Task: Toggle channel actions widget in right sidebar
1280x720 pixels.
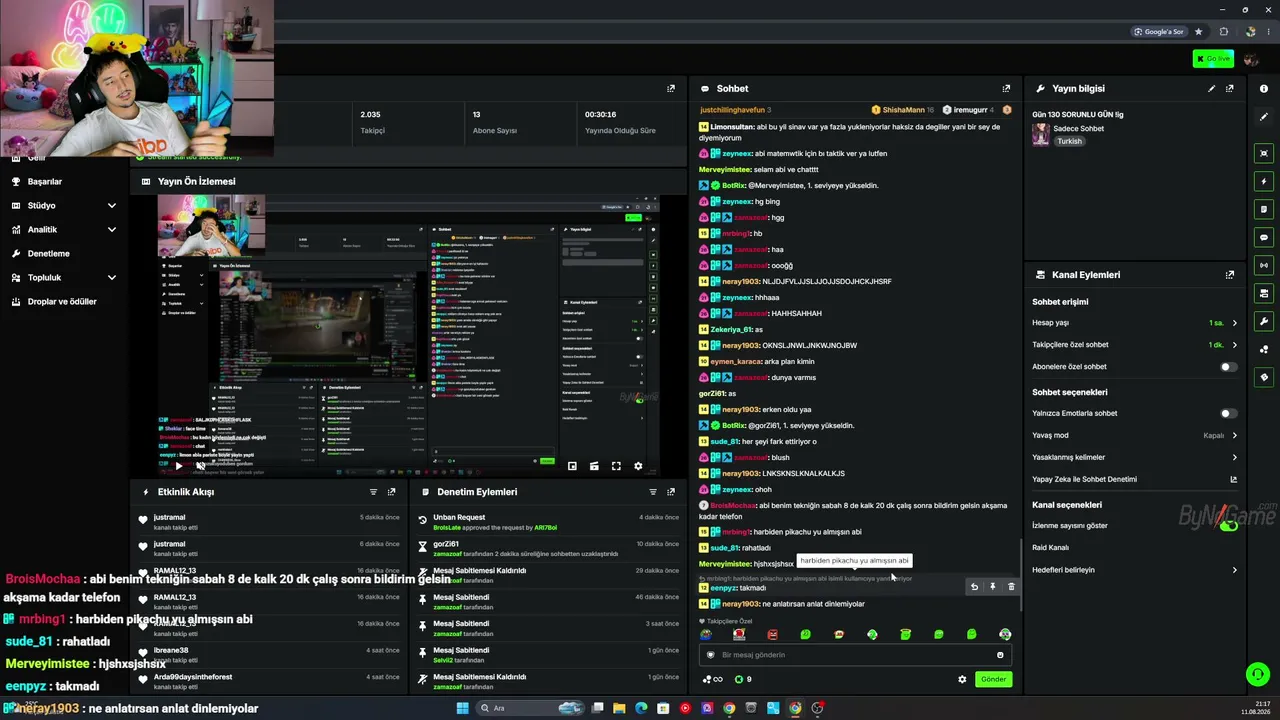Action: tap(1264, 293)
